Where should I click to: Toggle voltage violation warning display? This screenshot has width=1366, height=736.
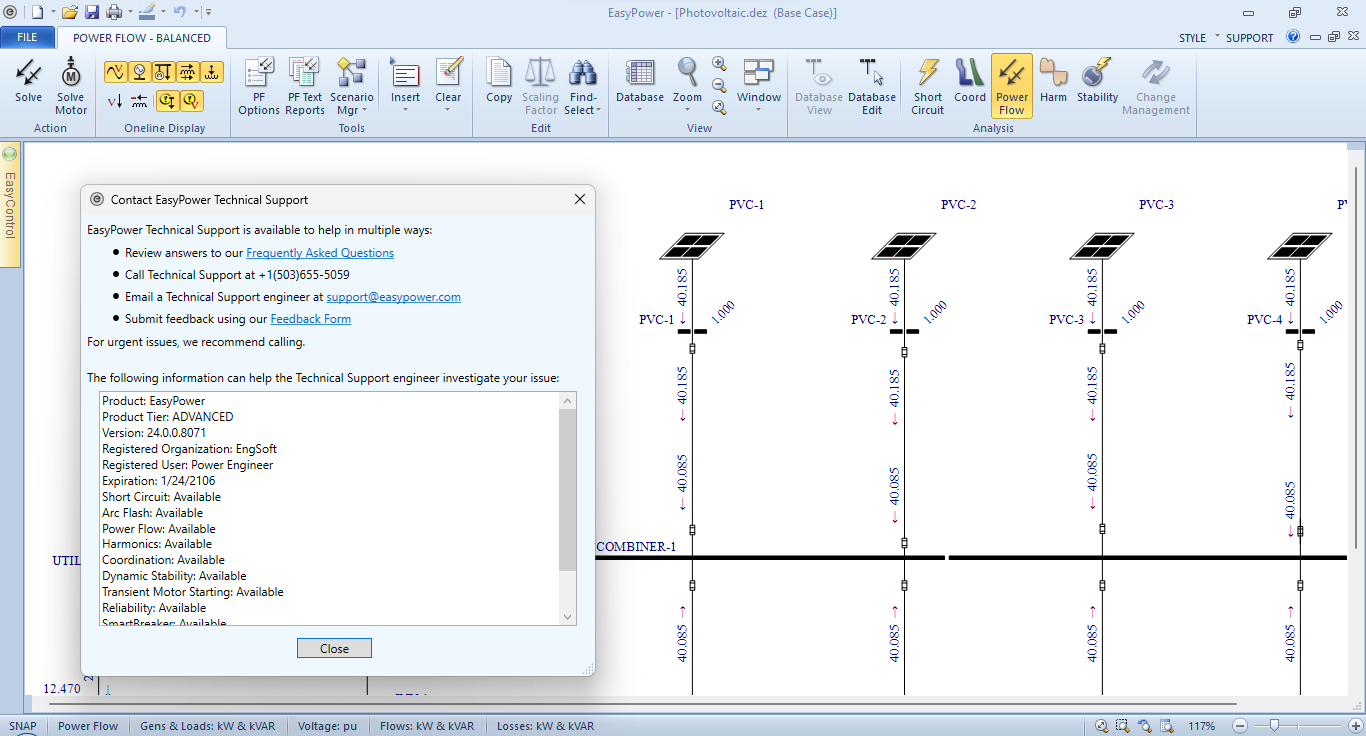[191, 100]
